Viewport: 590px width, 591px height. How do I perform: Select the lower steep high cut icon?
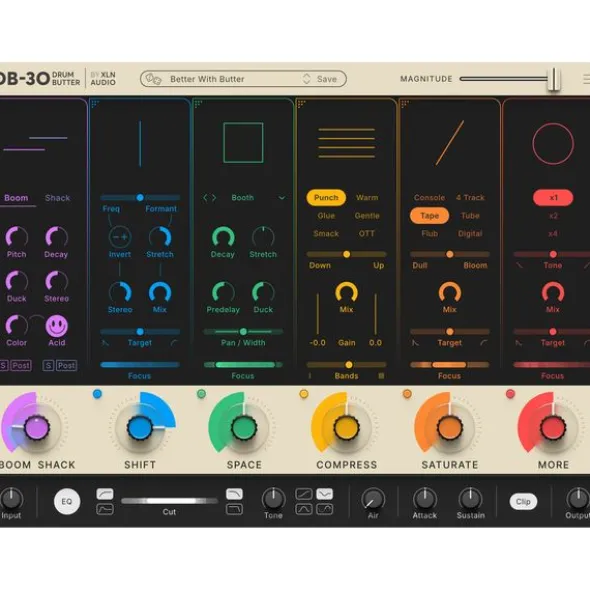click(x=234, y=510)
